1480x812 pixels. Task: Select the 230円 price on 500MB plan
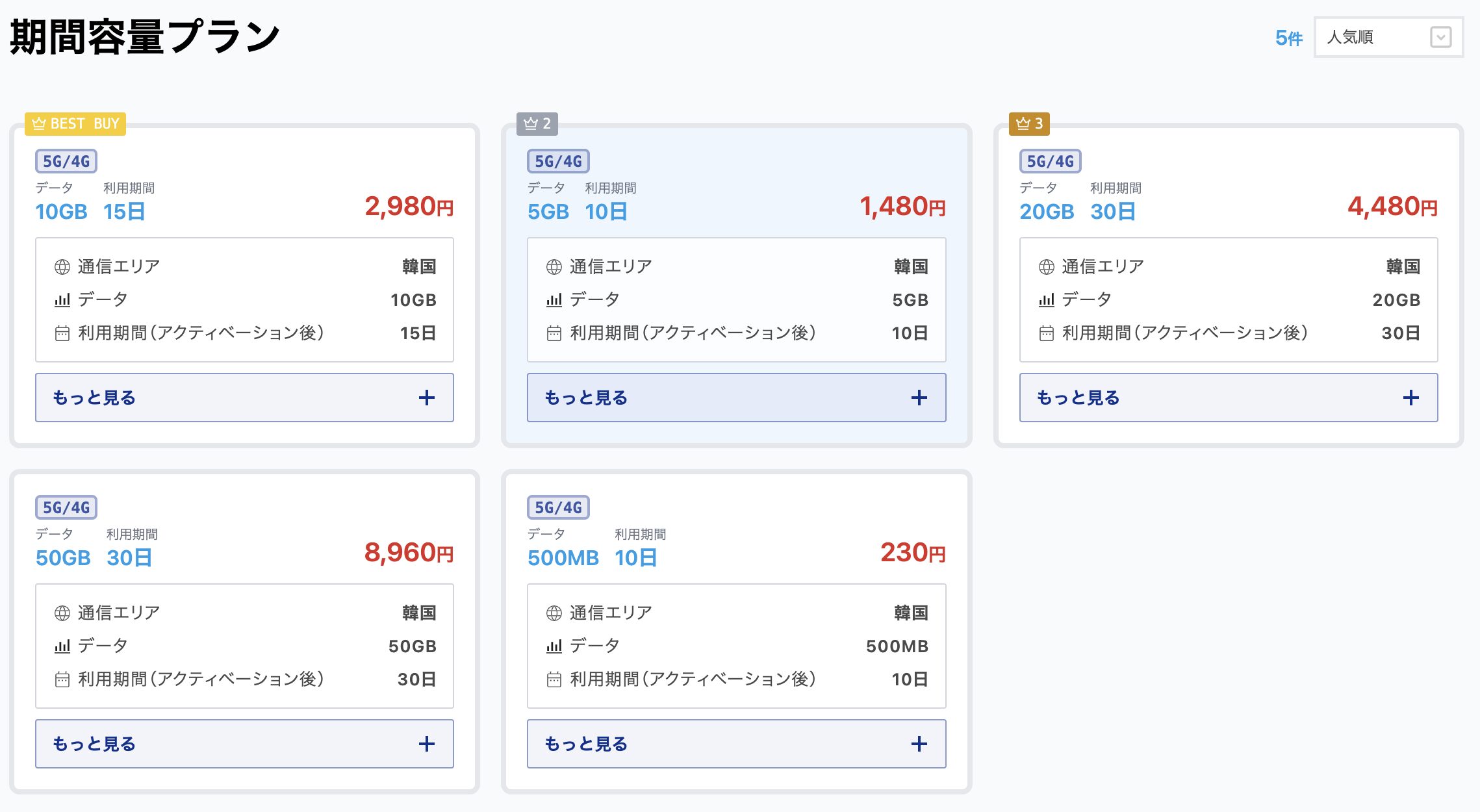[912, 553]
